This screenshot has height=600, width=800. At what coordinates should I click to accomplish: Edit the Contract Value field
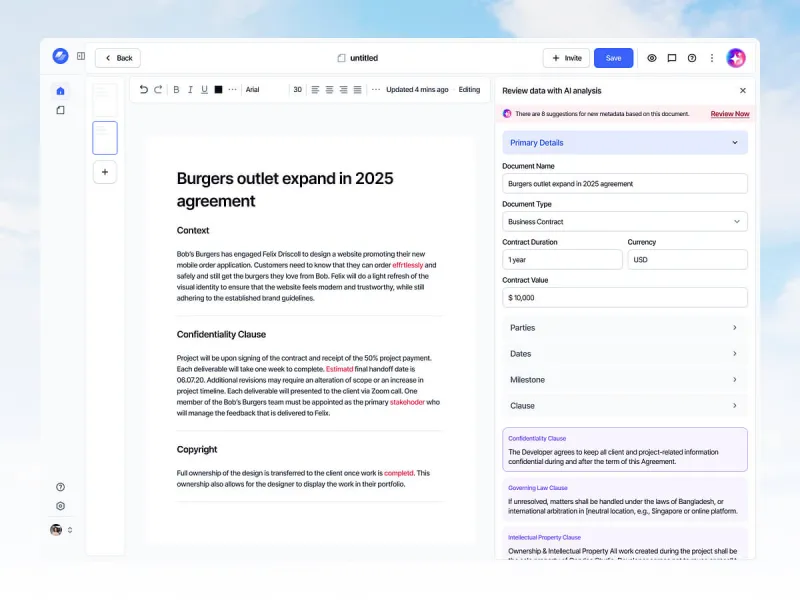(x=625, y=297)
